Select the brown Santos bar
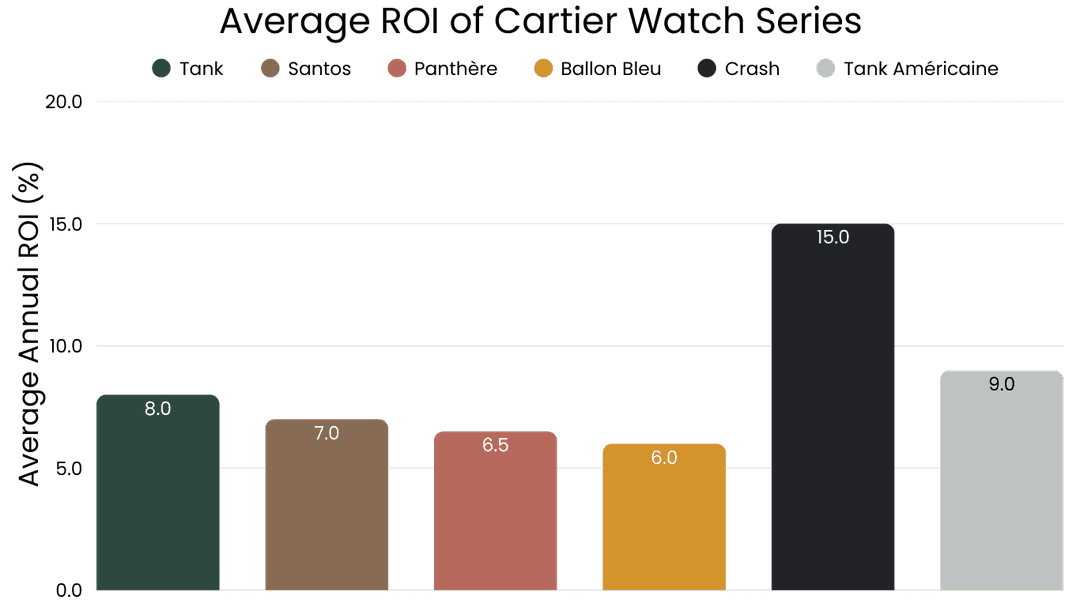Screen dimensions: 1080x607 click(x=326, y=505)
